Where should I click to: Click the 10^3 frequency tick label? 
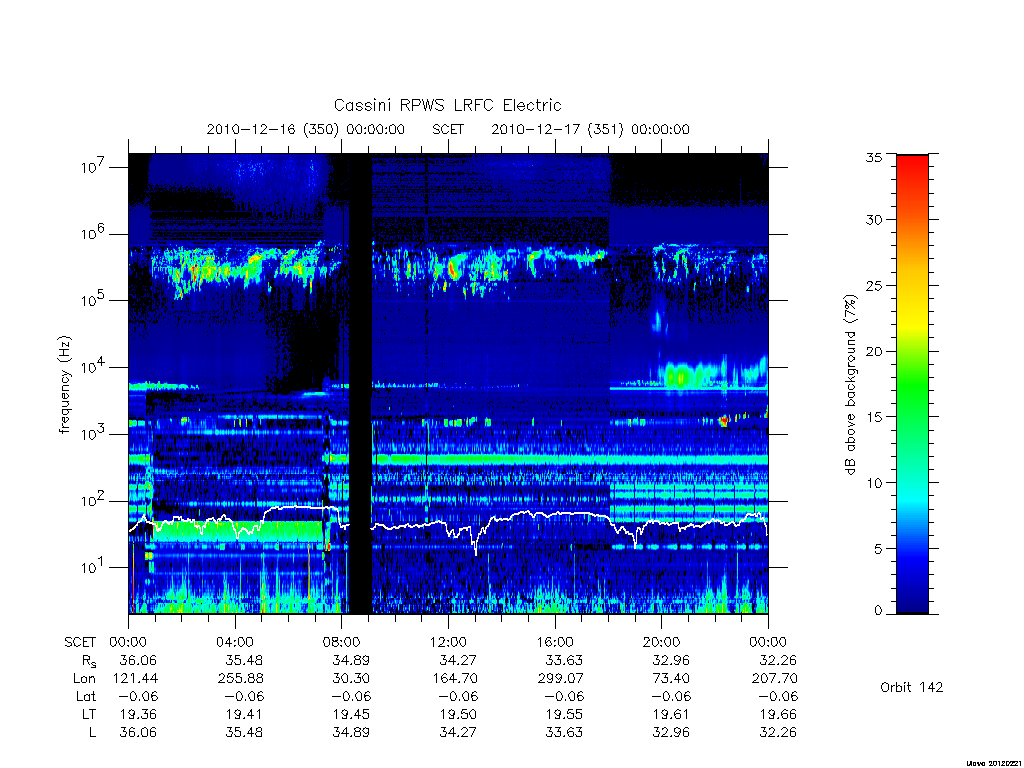(94, 433)
